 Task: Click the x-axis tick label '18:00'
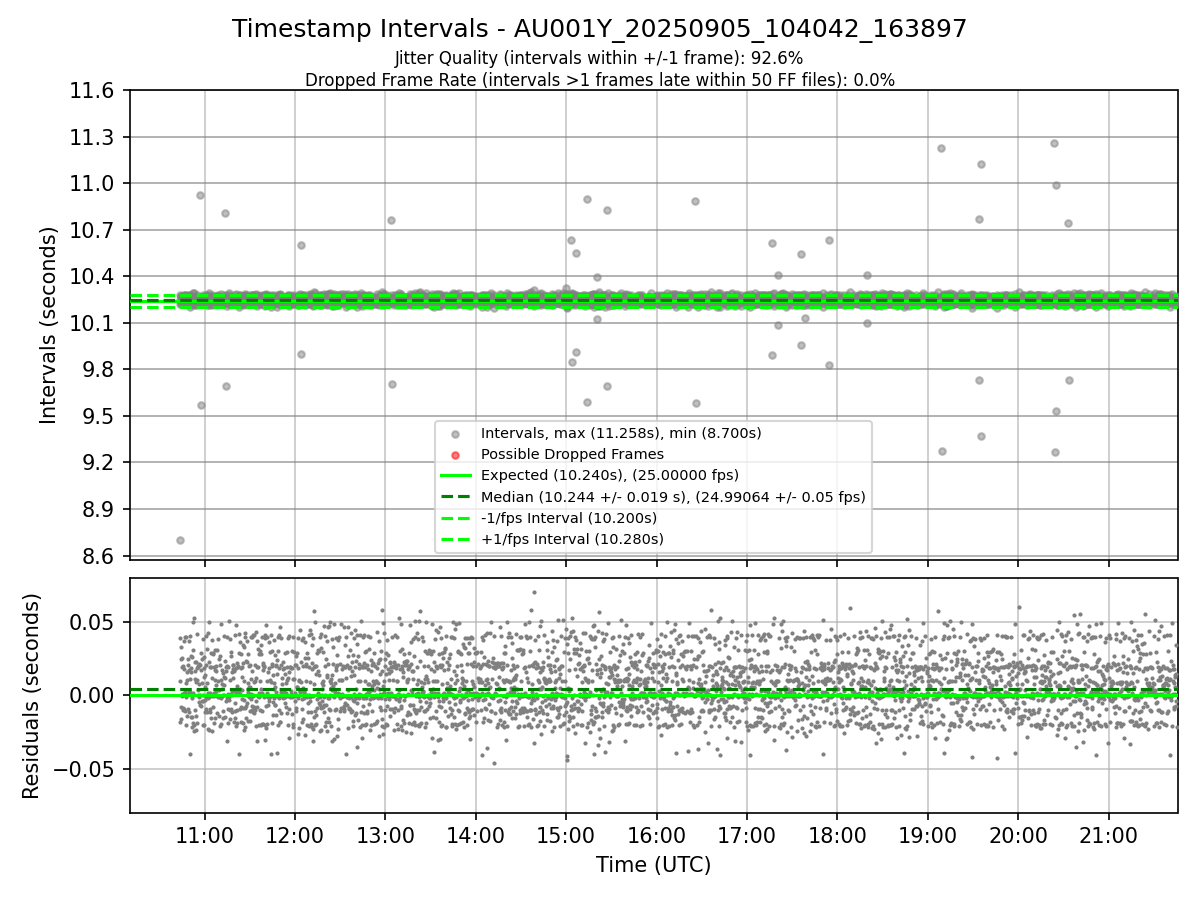tap(837, 835)
